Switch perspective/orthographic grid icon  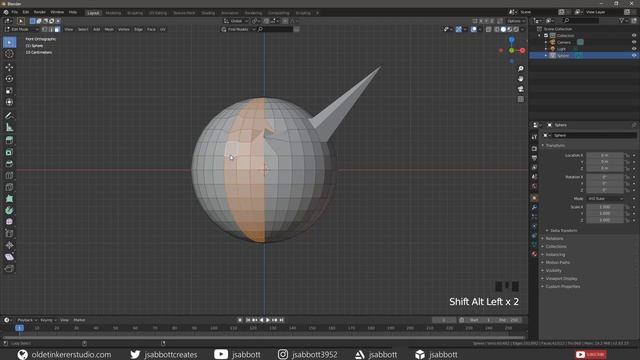coord(520,99)
